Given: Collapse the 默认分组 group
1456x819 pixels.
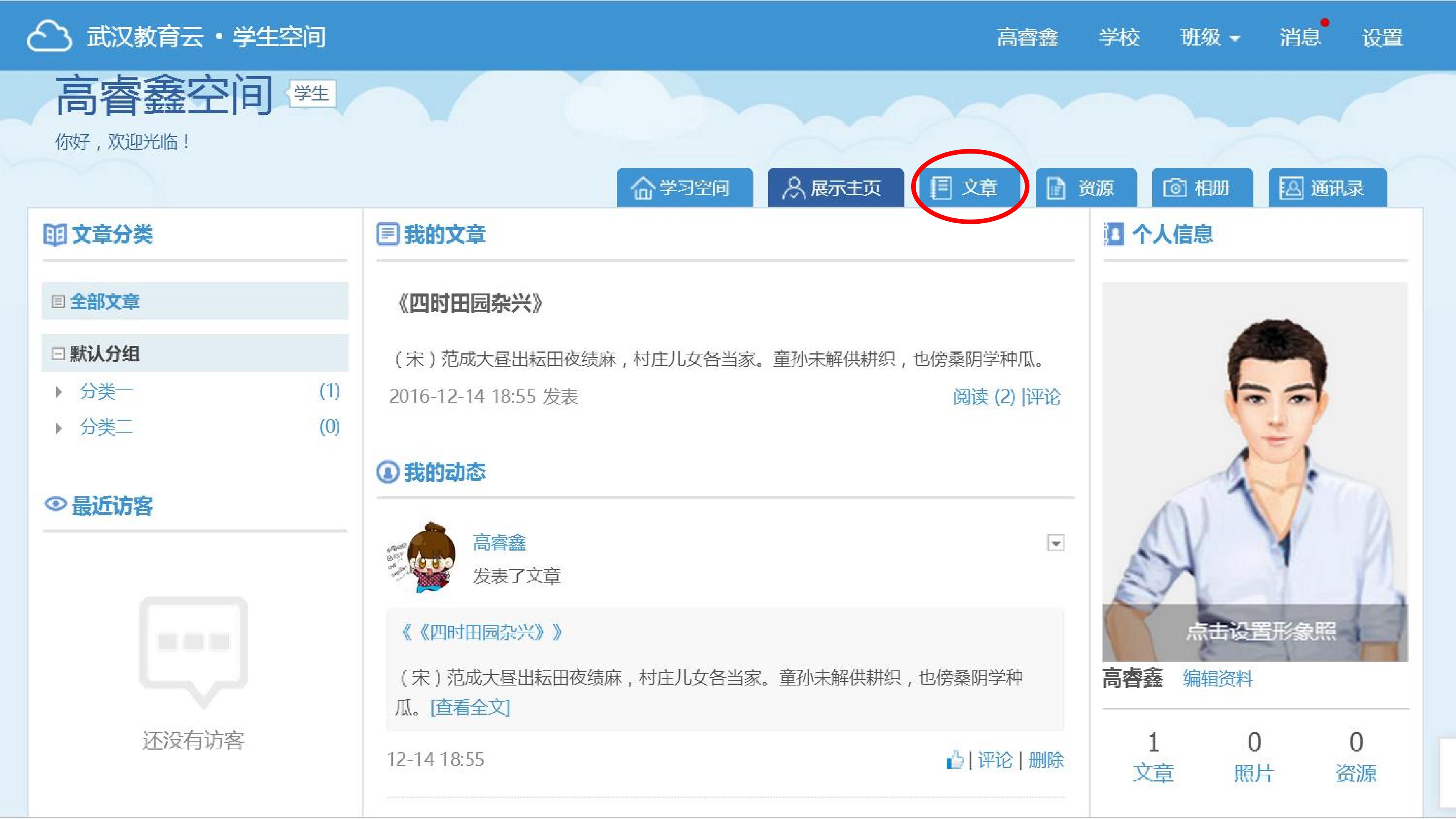Looking at the screenshot, I should point(58,354).
